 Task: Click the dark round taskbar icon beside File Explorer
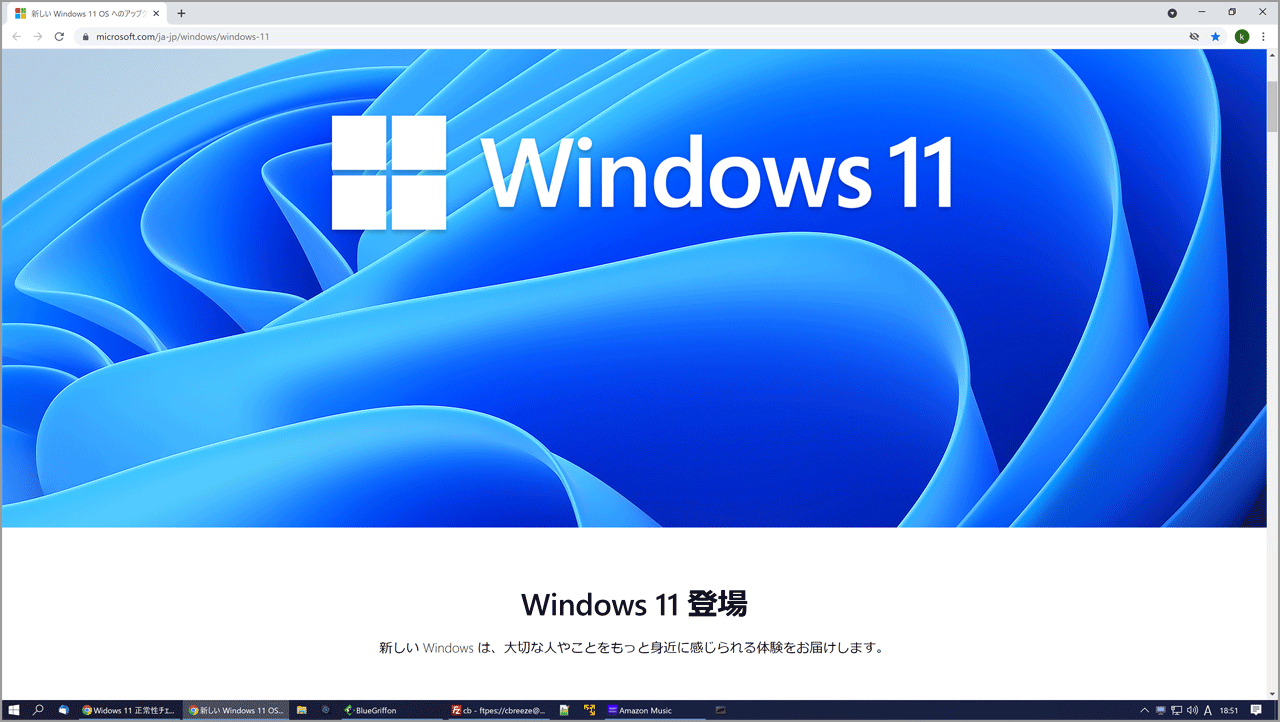(326, 710)
